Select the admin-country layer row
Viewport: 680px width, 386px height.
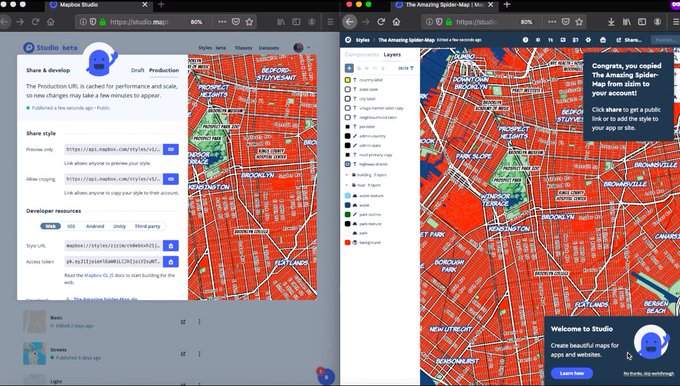click(380, 136)
